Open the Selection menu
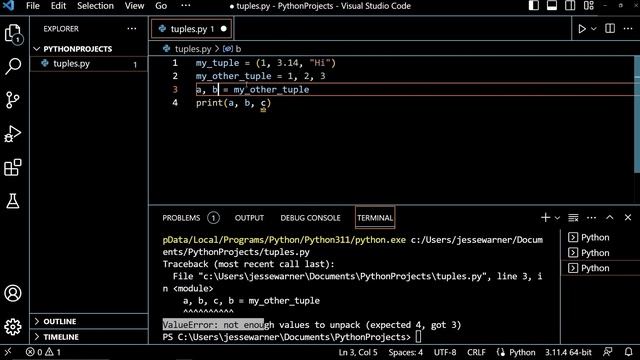The height and width of the screenshot is (360, 640). tap(96, 6)
